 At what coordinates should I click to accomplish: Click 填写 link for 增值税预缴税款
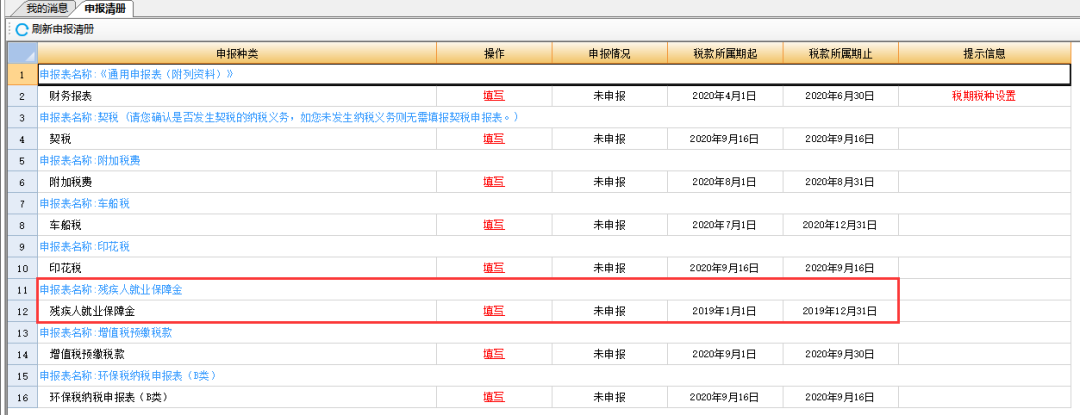click(x=494, y=354)
